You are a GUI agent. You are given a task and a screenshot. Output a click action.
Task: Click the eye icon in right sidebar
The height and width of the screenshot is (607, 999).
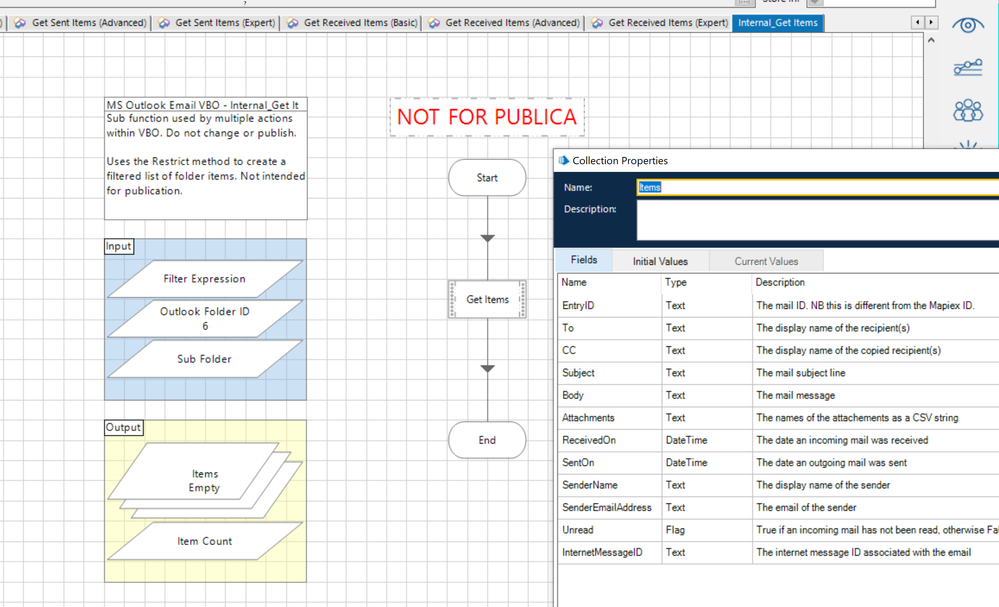967,25
